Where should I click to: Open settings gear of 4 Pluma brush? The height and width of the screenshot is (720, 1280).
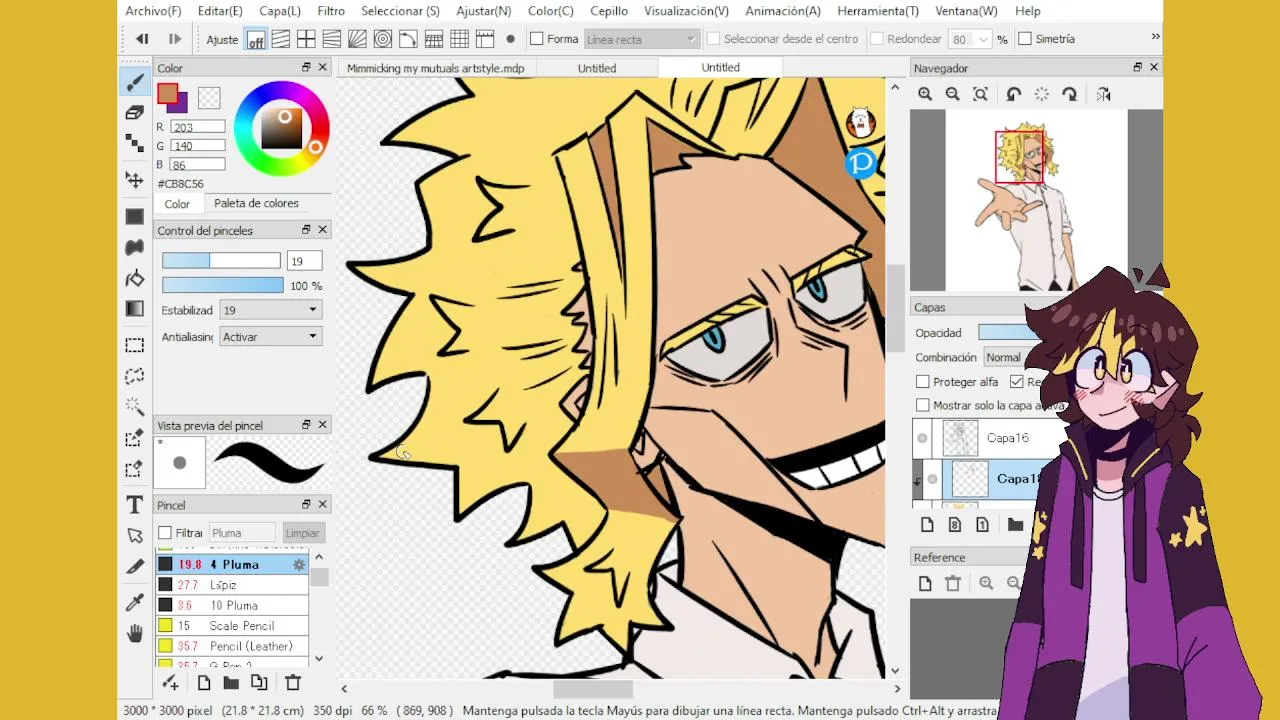[298, 565]
